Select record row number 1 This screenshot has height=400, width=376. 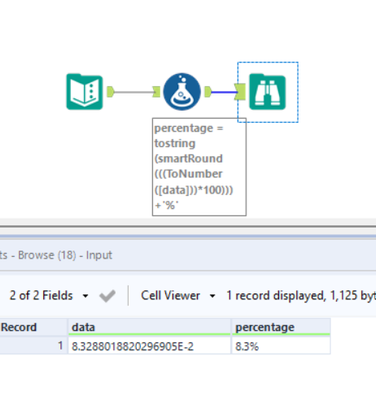point(33,346)
